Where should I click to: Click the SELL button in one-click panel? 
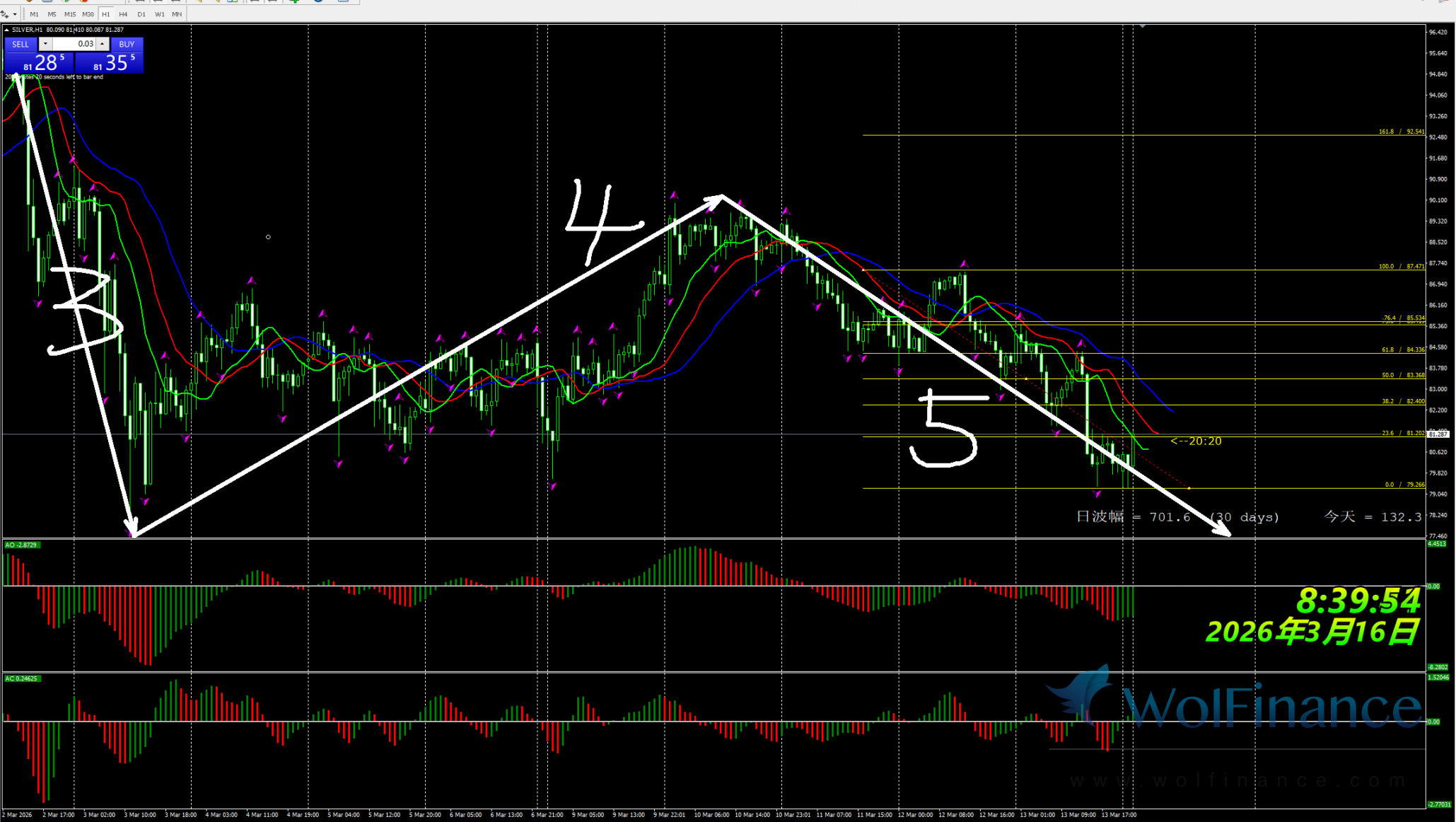point(21,44)
